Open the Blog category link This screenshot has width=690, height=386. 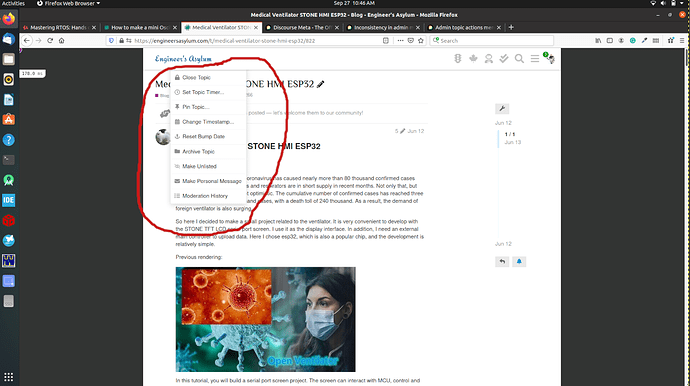click(x=162, y=96)
